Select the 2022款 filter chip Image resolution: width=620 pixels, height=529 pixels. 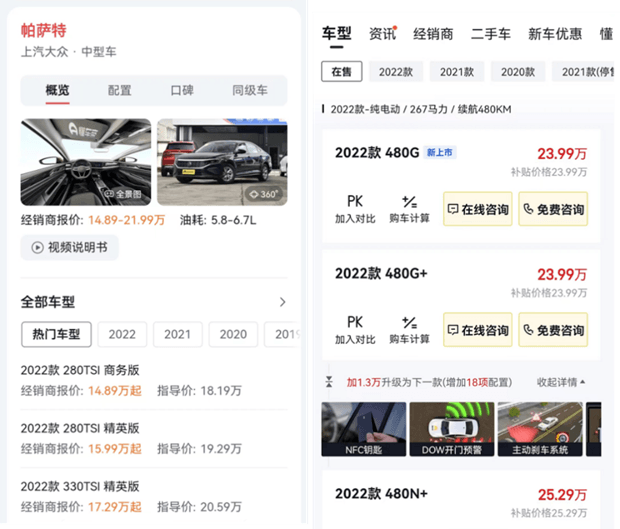click(396, 72)
